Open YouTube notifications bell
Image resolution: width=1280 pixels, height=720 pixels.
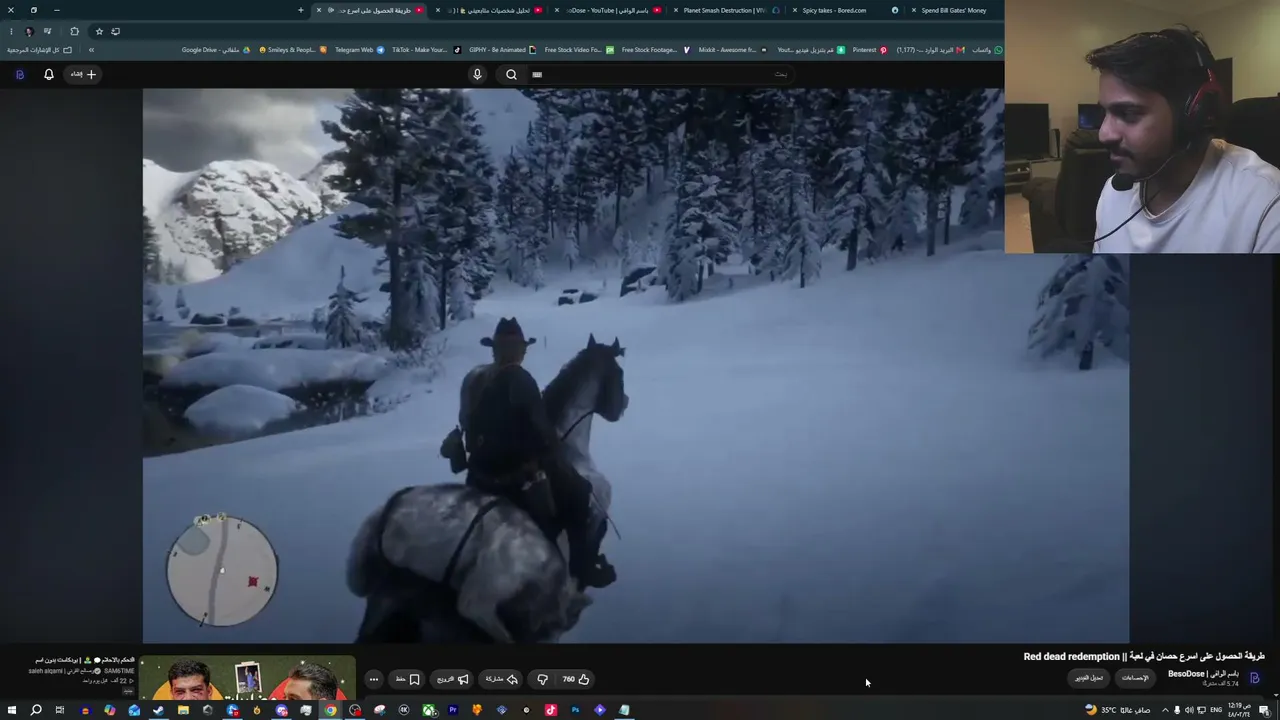(x=49, y=74)
